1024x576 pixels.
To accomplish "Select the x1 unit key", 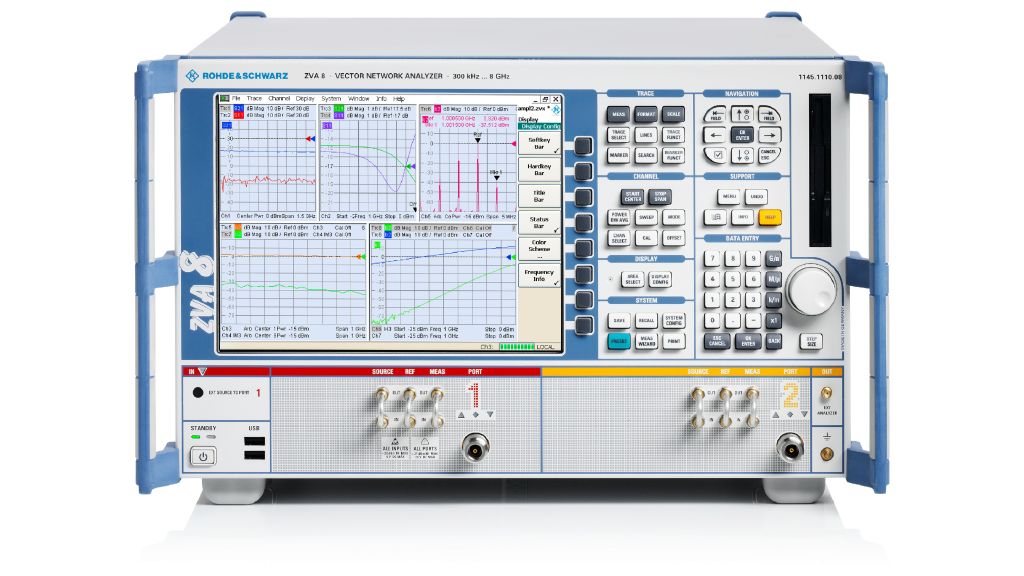I will 774,321.
